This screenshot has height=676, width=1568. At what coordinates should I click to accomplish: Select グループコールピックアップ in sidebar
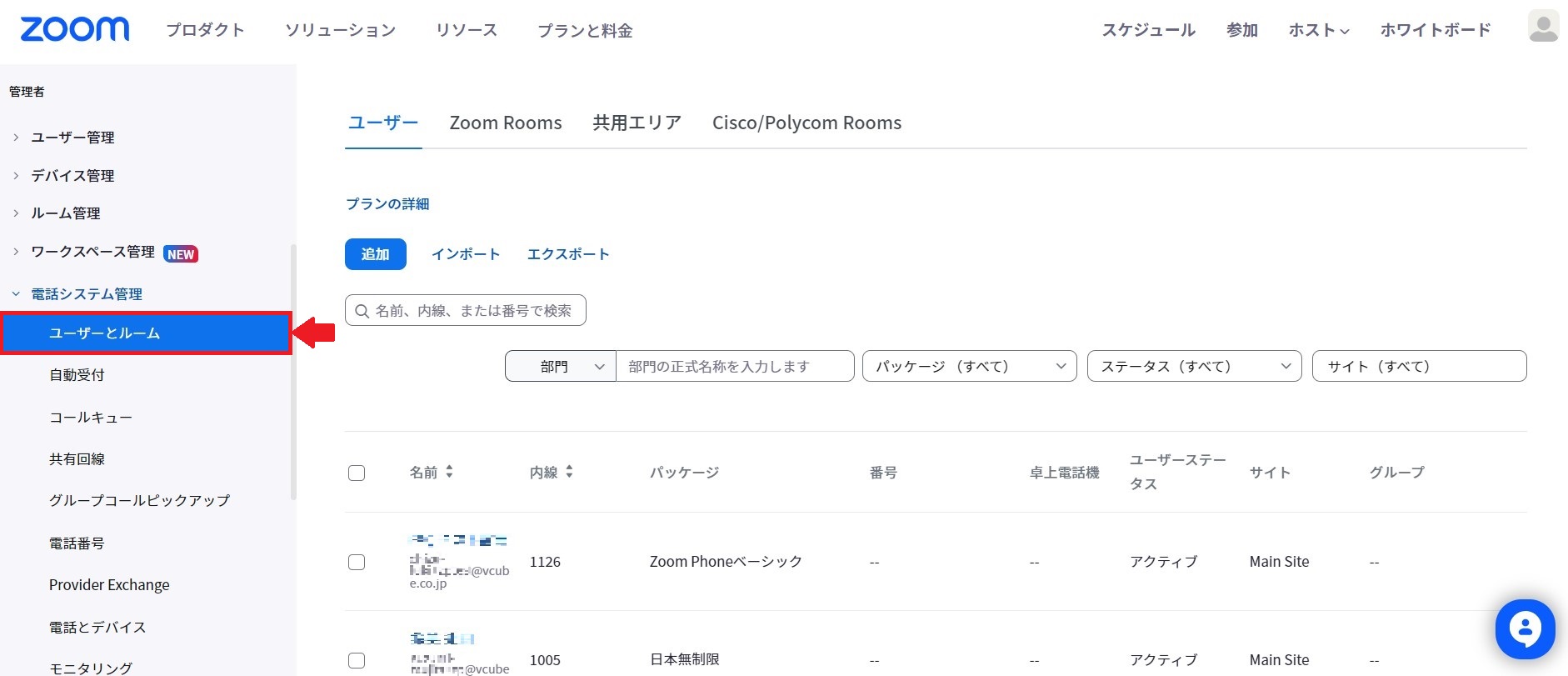[x=139, y=500]
